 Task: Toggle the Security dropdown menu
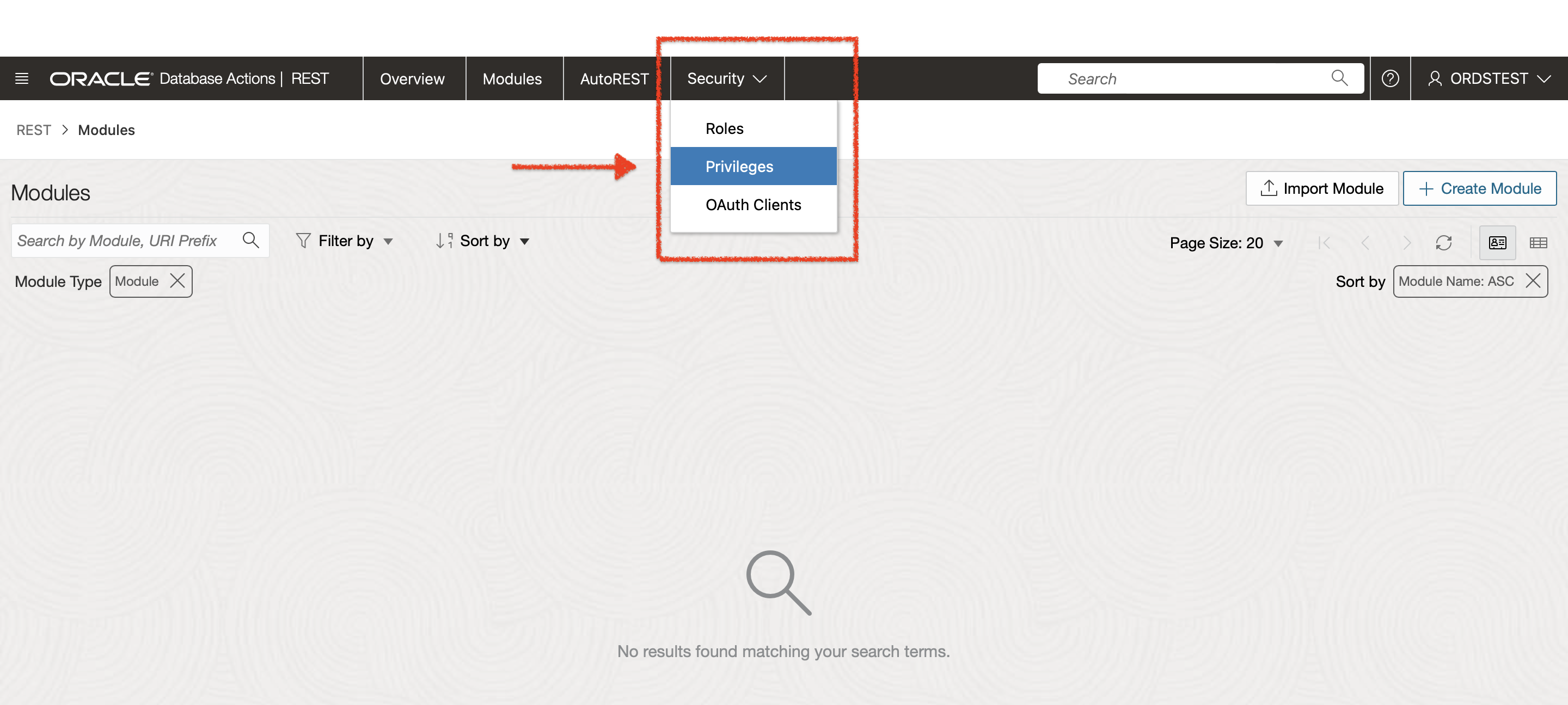726,77
